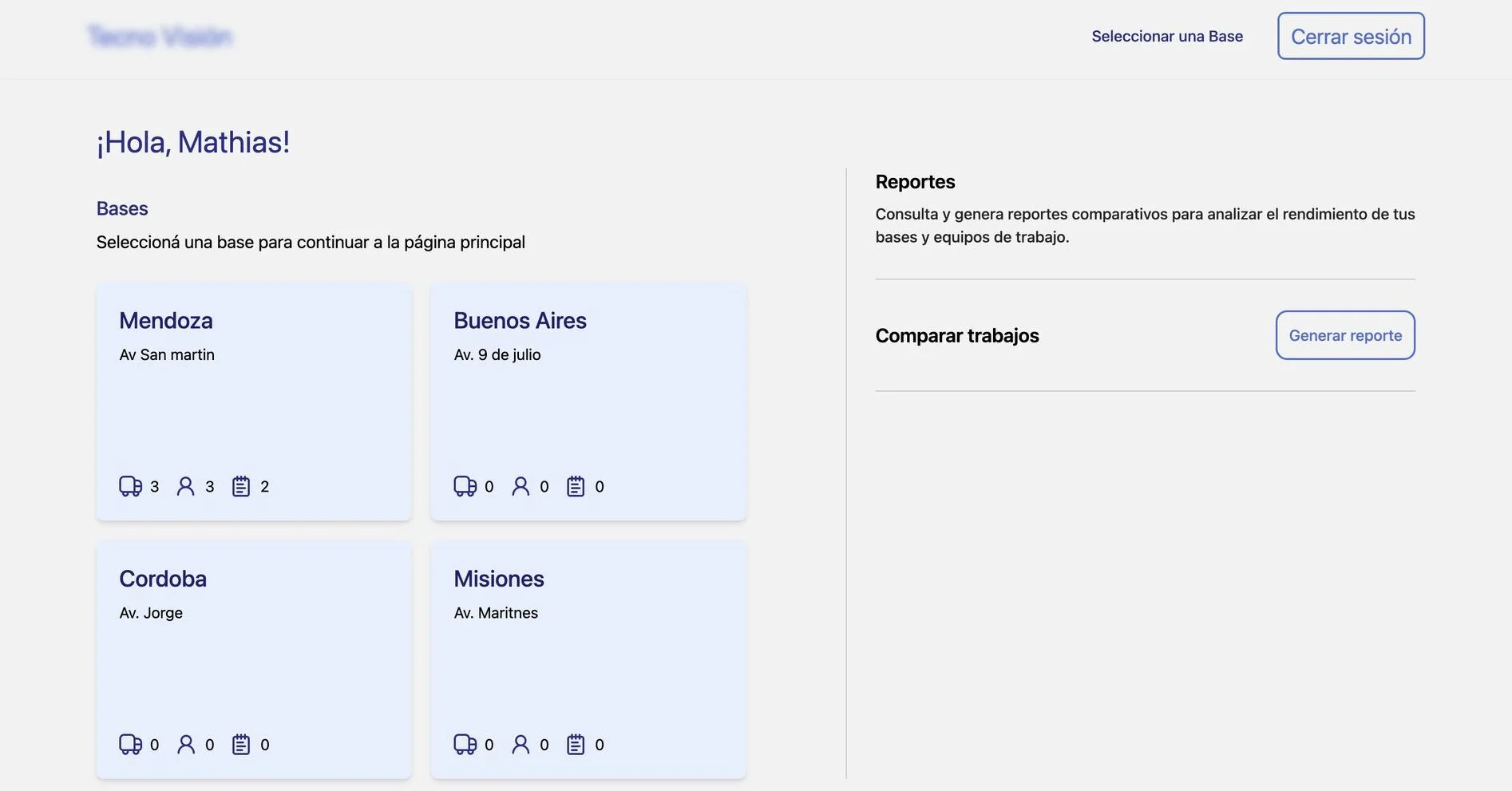
Task: Click the blurred brand logo in header
Action: point(160,37)
